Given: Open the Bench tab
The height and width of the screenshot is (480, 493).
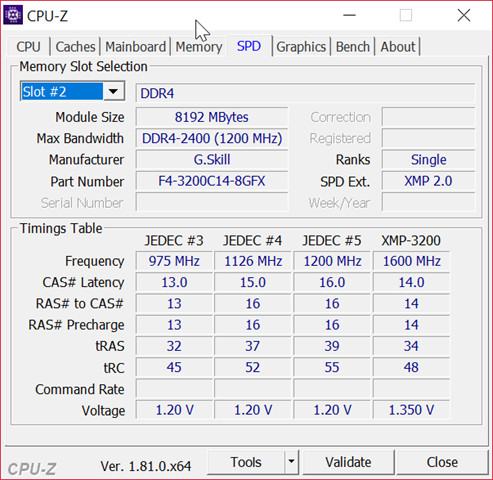Looking at the screenshot, I should [x=353, y=47].
